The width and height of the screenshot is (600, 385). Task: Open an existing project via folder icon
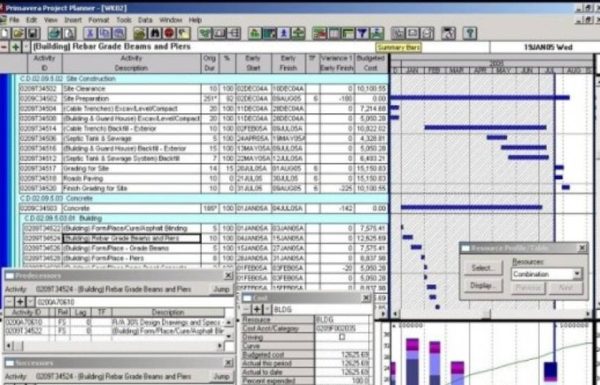[18, 33]
